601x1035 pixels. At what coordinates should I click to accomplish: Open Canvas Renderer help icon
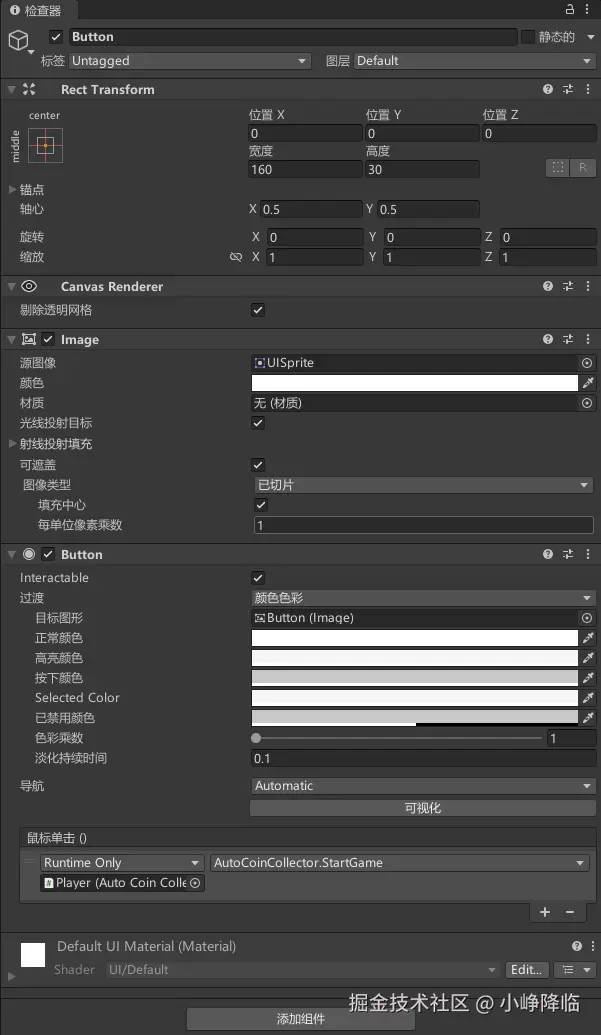[x=548, y=286]
